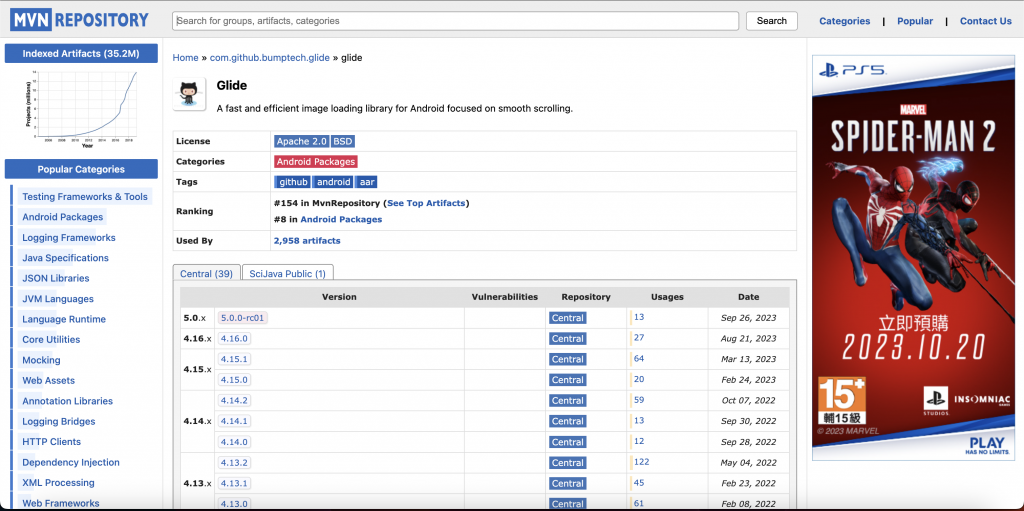Open Dependency Injection category

[71, 463]
